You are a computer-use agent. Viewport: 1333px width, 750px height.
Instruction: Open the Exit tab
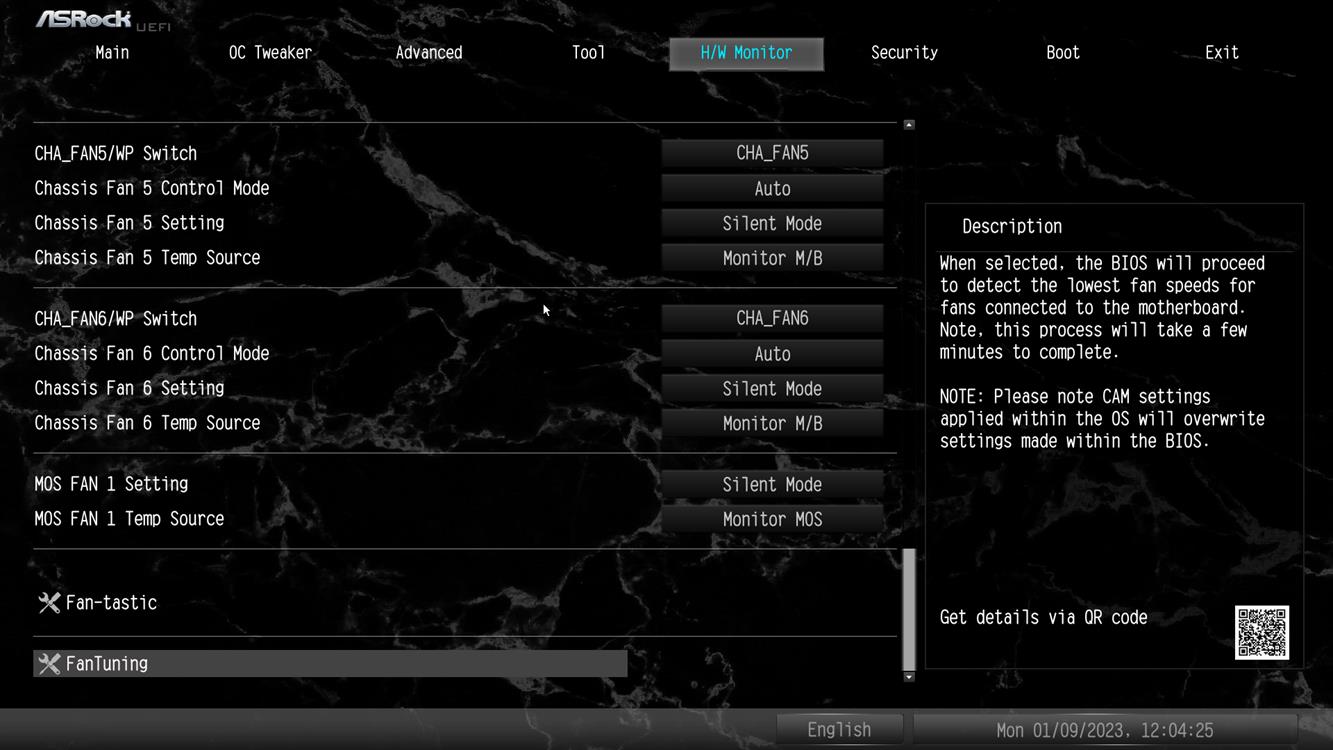click(x=1221, y=53)
